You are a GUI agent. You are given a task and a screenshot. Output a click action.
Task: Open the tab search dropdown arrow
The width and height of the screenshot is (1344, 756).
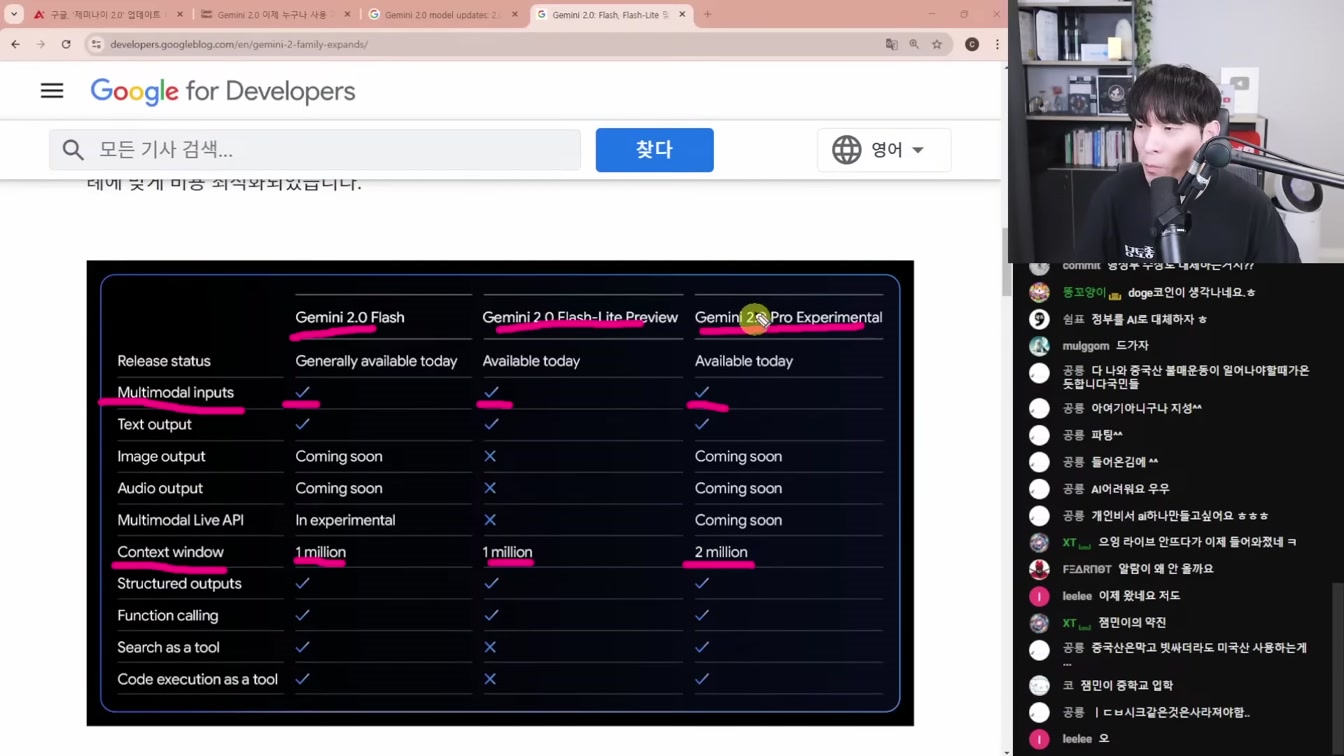pos(14,15)
